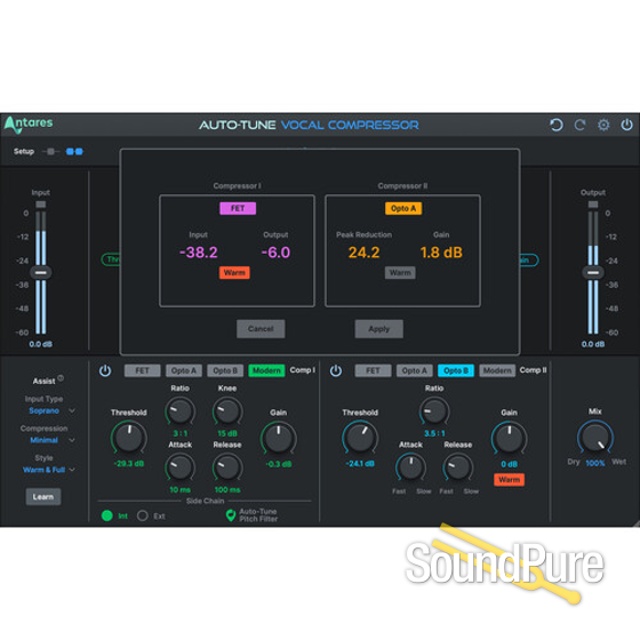
Task: Click Comp II Ratio knob
Action: click(x=434, y=411)
